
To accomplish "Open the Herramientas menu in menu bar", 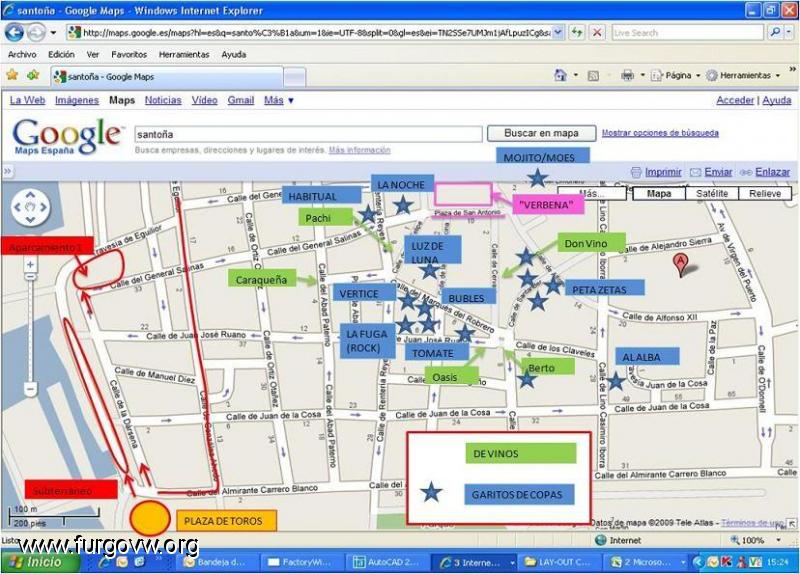I will coord(184,54).
